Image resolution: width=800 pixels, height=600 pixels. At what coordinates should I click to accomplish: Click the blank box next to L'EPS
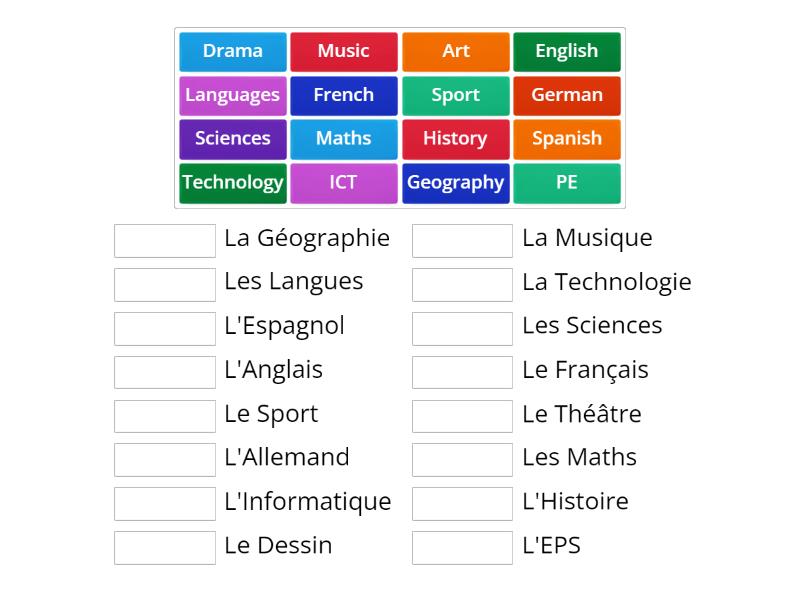[462, 548]
